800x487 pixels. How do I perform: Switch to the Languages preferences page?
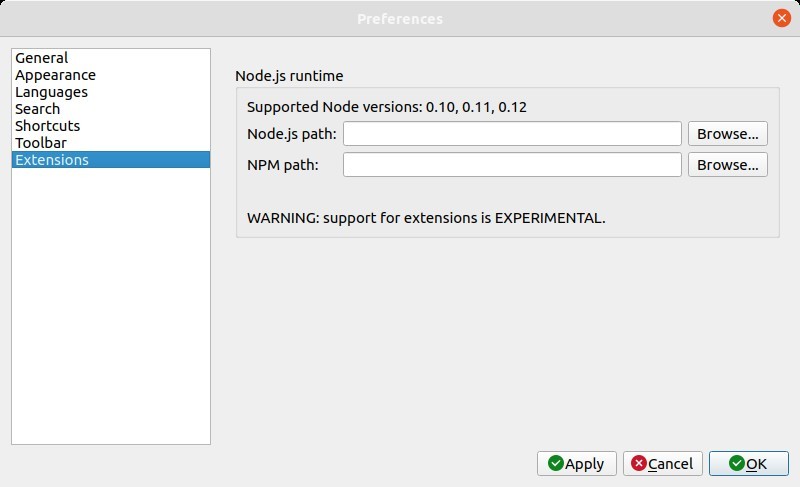click(x=52, y=92)
